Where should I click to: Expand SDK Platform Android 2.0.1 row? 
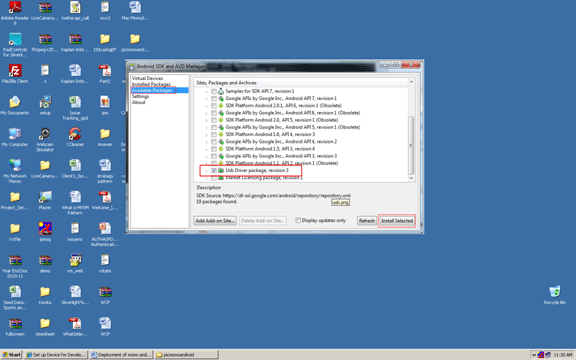click(206, 106)
